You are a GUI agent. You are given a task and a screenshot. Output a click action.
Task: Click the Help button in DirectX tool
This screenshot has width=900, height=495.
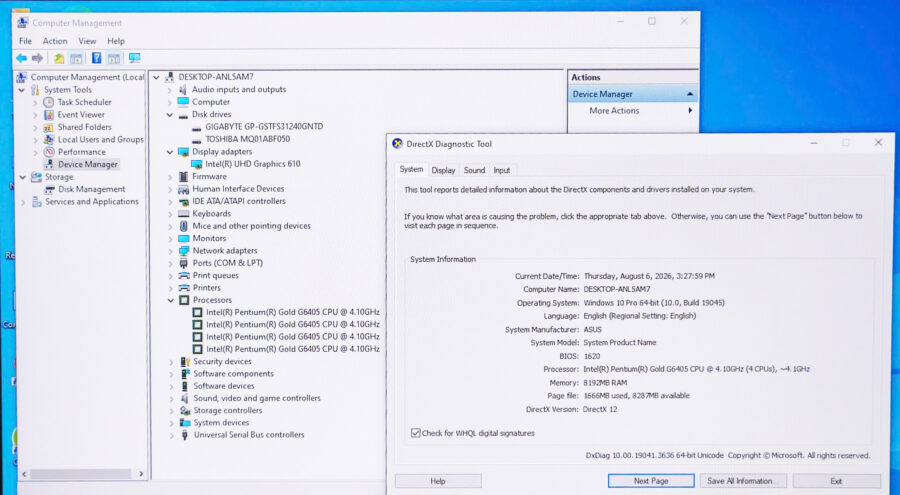[x=438, y=481]
